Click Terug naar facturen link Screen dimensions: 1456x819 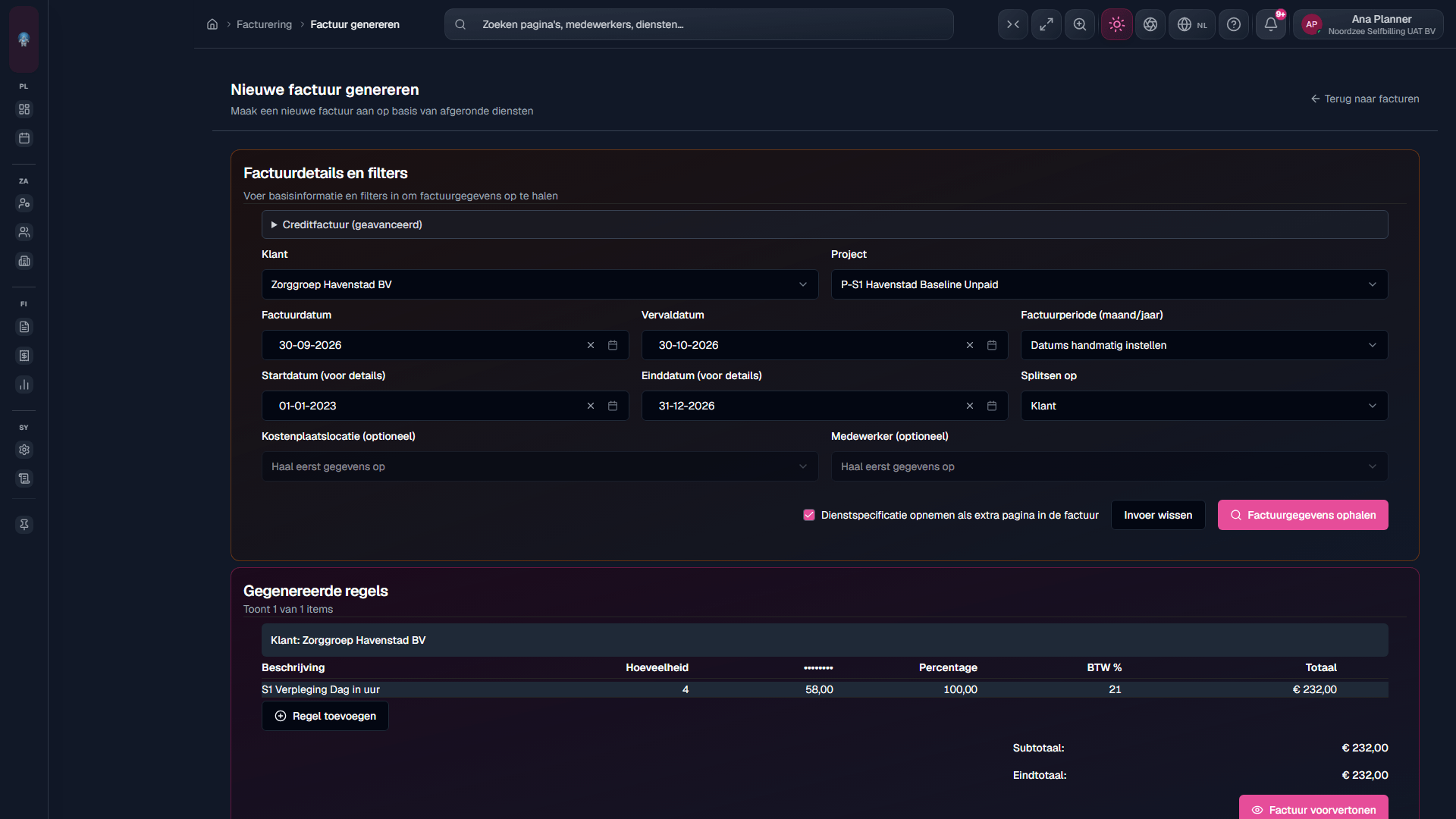click(1365, 99)
